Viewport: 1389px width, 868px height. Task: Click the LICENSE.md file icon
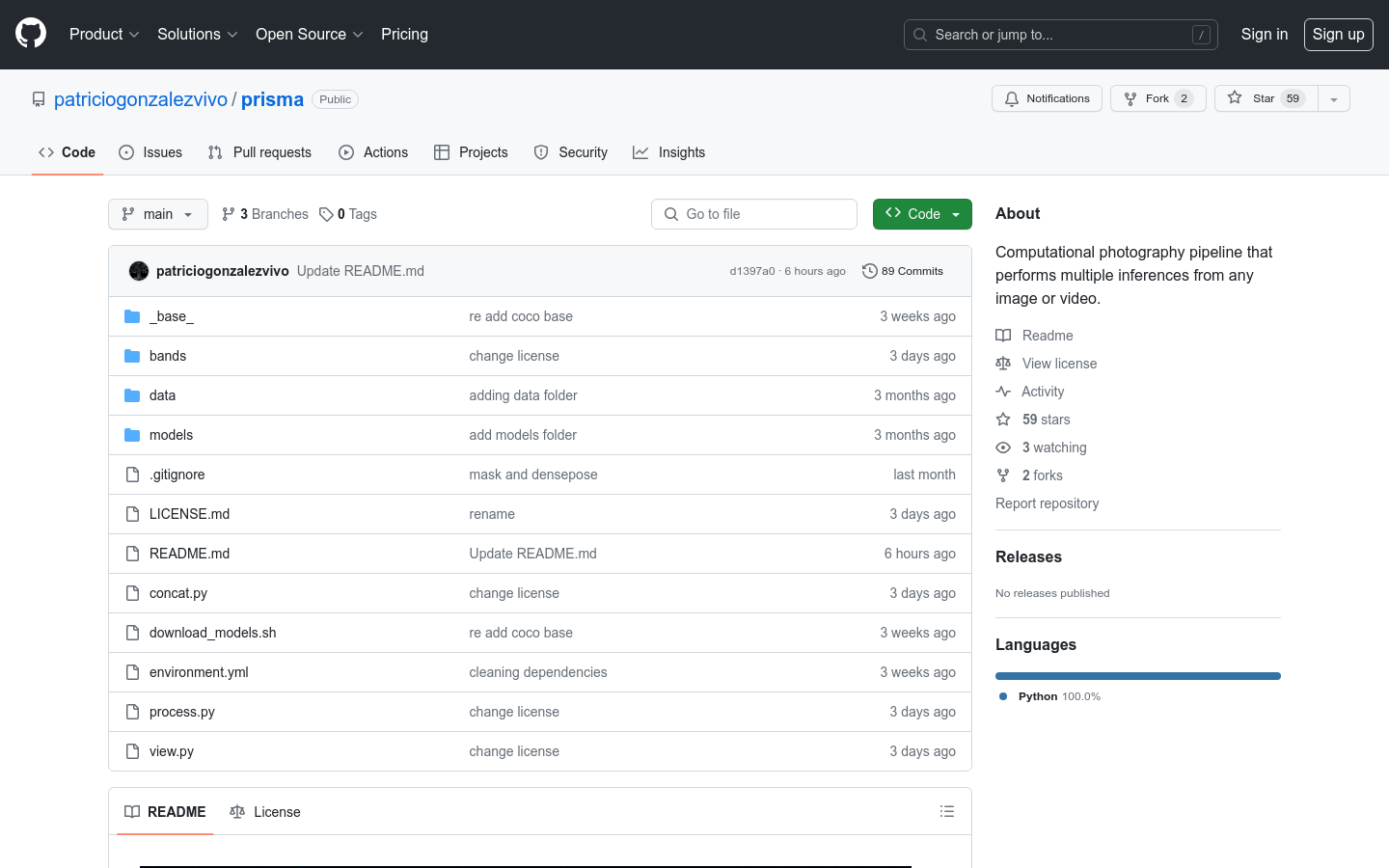click(132, 514)
